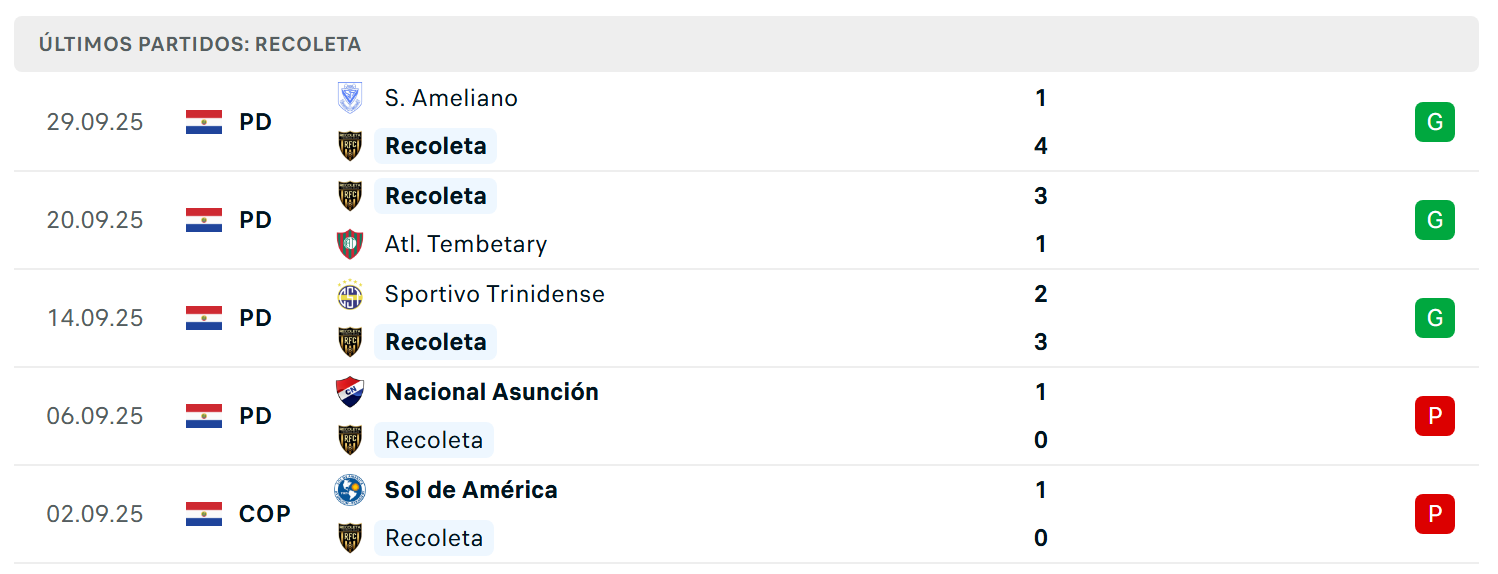The width and height of the screenshot is (1498, 574).
Task: Click the COP competition label
Action: 265,514
